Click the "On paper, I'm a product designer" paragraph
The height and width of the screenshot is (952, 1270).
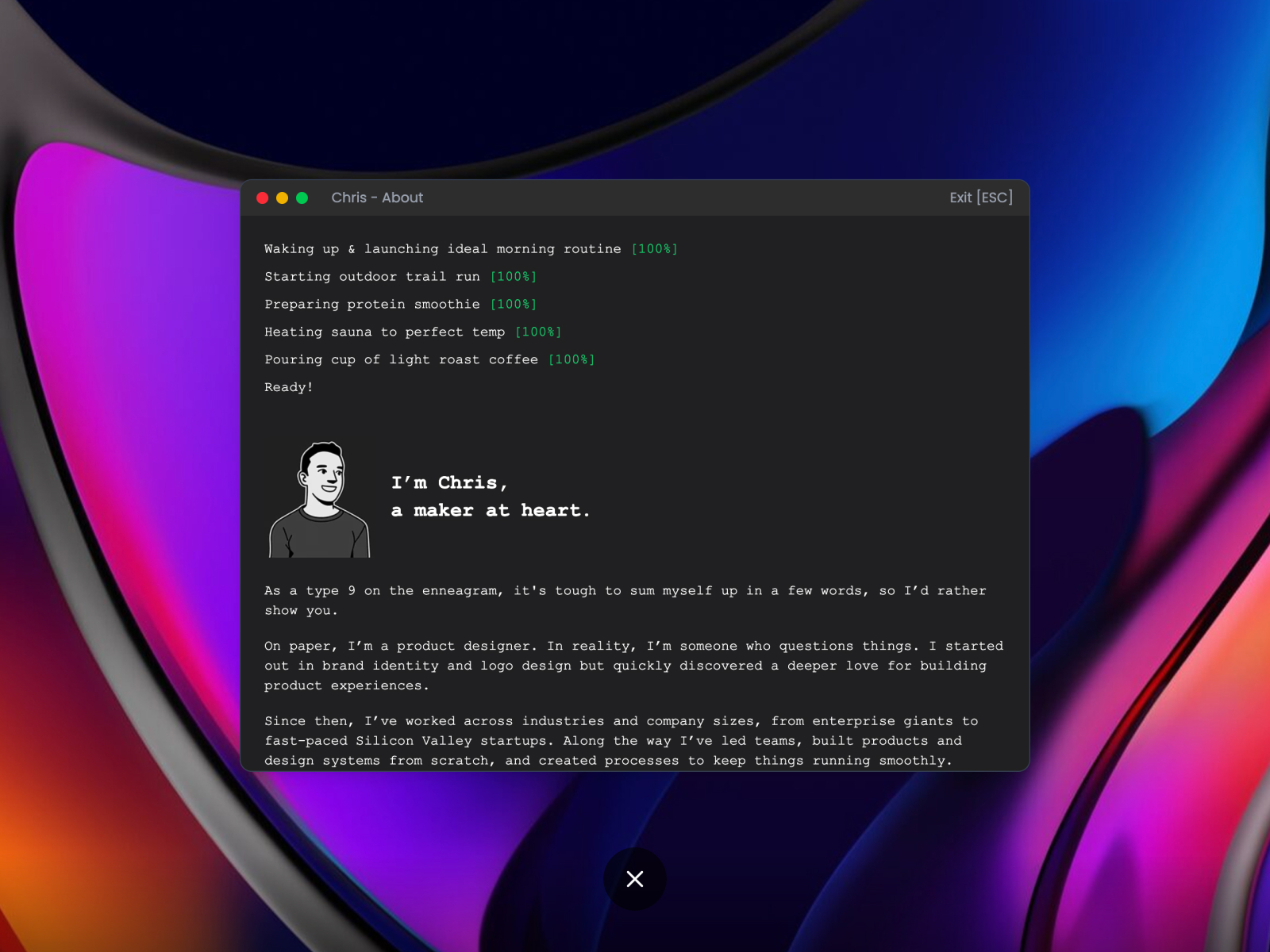(633, 666)
